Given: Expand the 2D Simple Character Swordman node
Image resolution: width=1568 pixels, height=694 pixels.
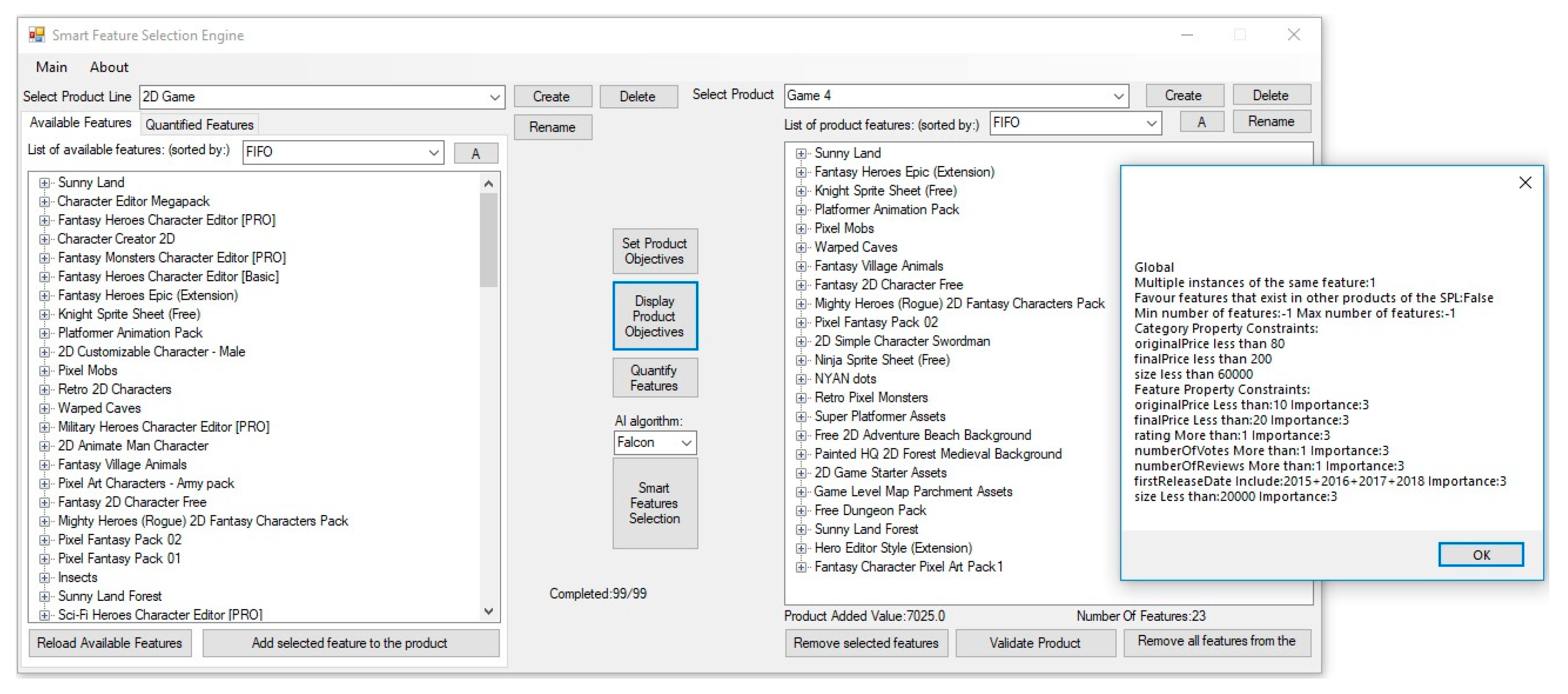Looking at the screenshot, I should click(801, 341).
